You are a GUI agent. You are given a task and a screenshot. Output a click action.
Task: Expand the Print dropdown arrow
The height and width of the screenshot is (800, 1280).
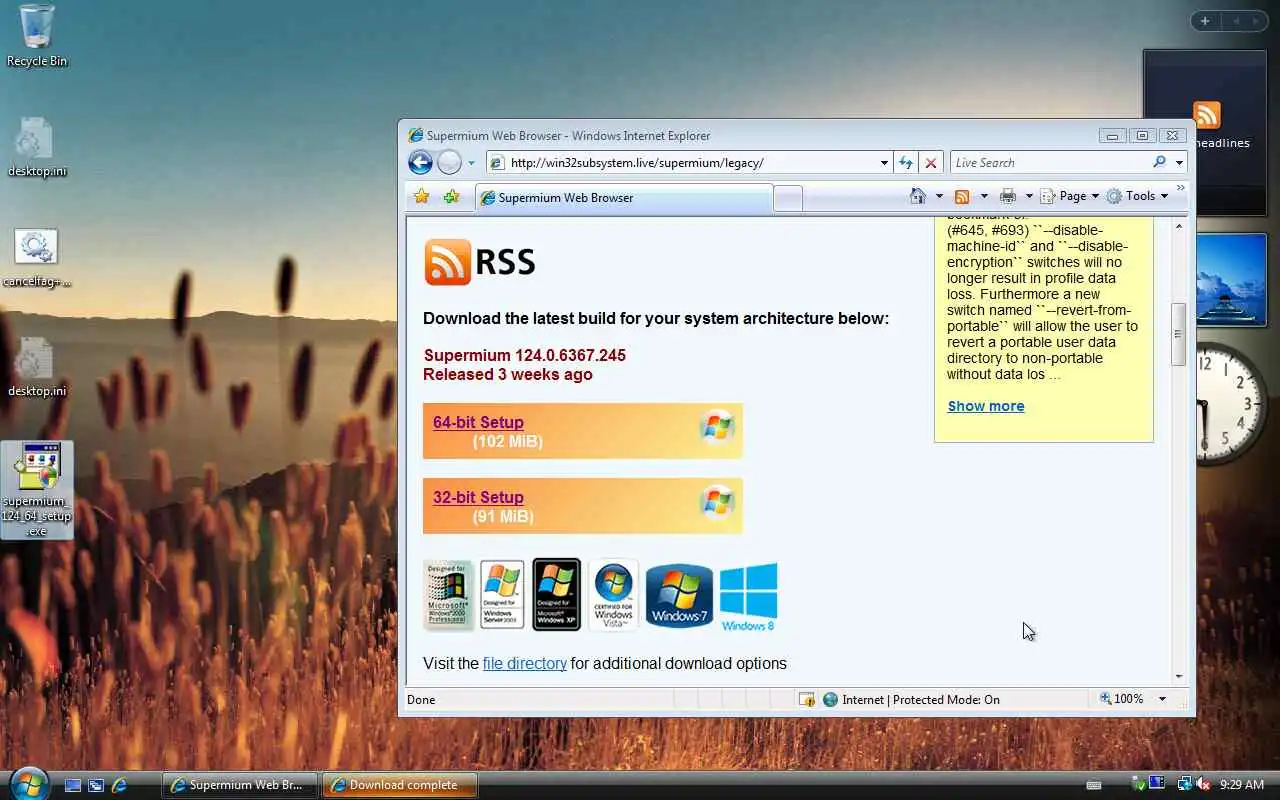pos(1029,196)
